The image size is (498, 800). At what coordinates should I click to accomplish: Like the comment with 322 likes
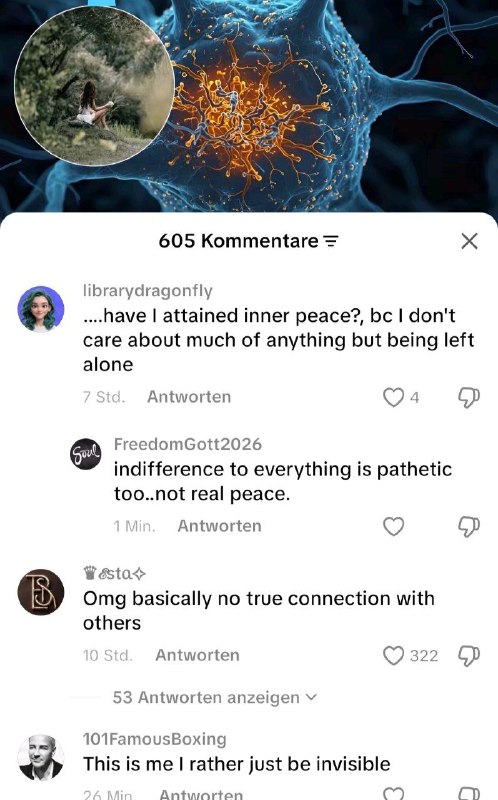point(393,656)
